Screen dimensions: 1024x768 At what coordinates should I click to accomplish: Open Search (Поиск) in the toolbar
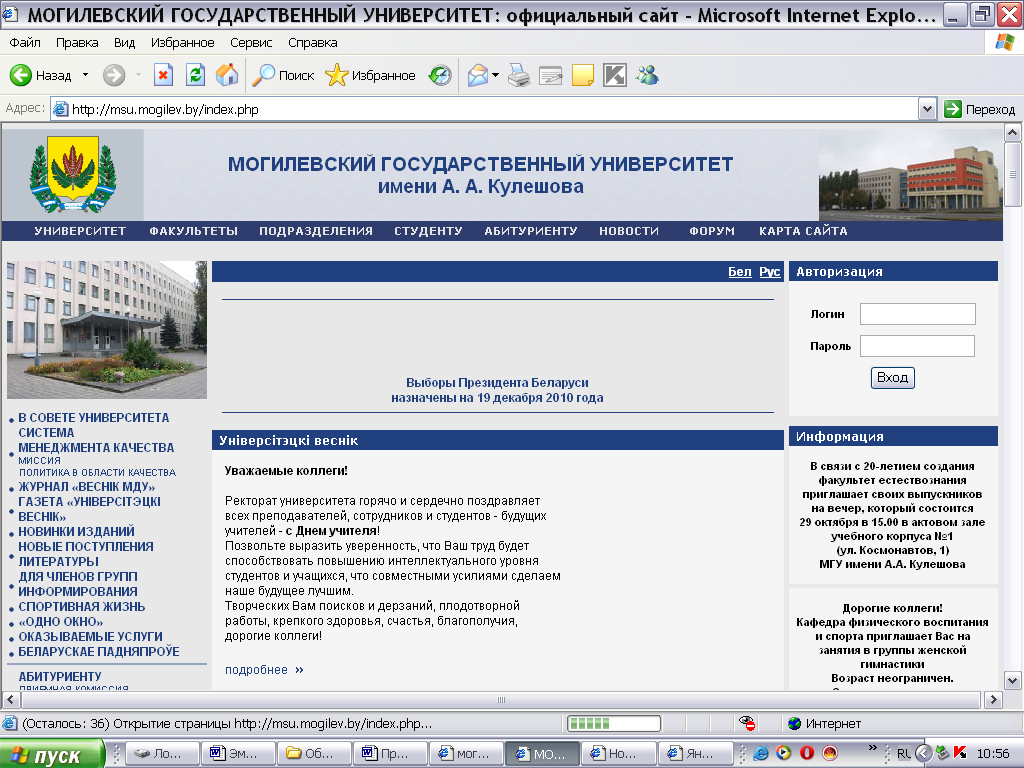pyautogui.click(x=283, y=75)
